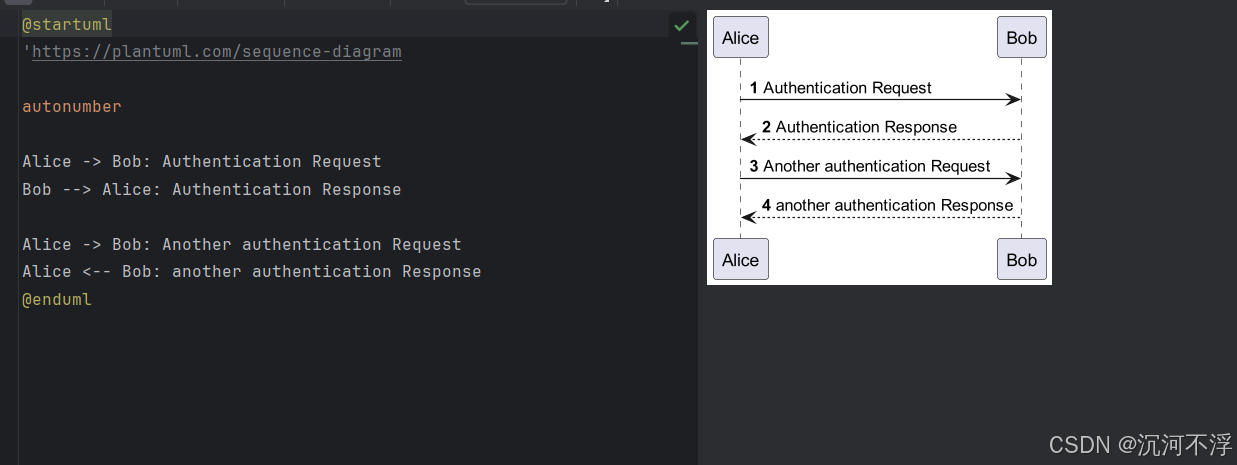The height and width of the screenshot is (465, 1237).
Task: Select the bottom Alice participant box
Action: pyautogui.click(x=740, y=260)
